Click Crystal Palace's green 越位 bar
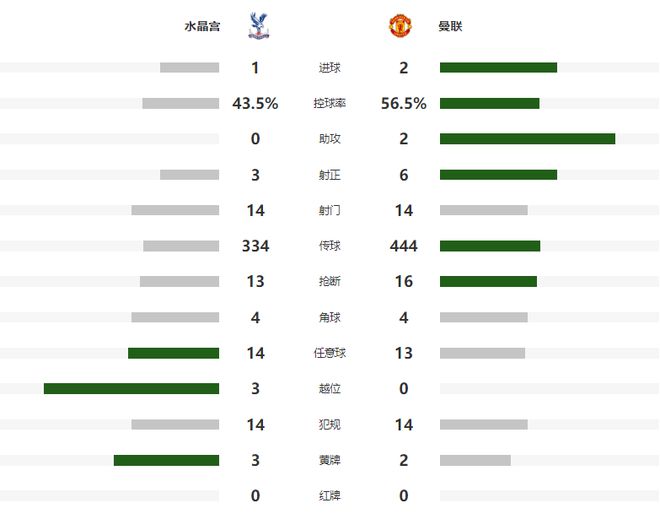 pyautogui.click(x=131, y=389)
